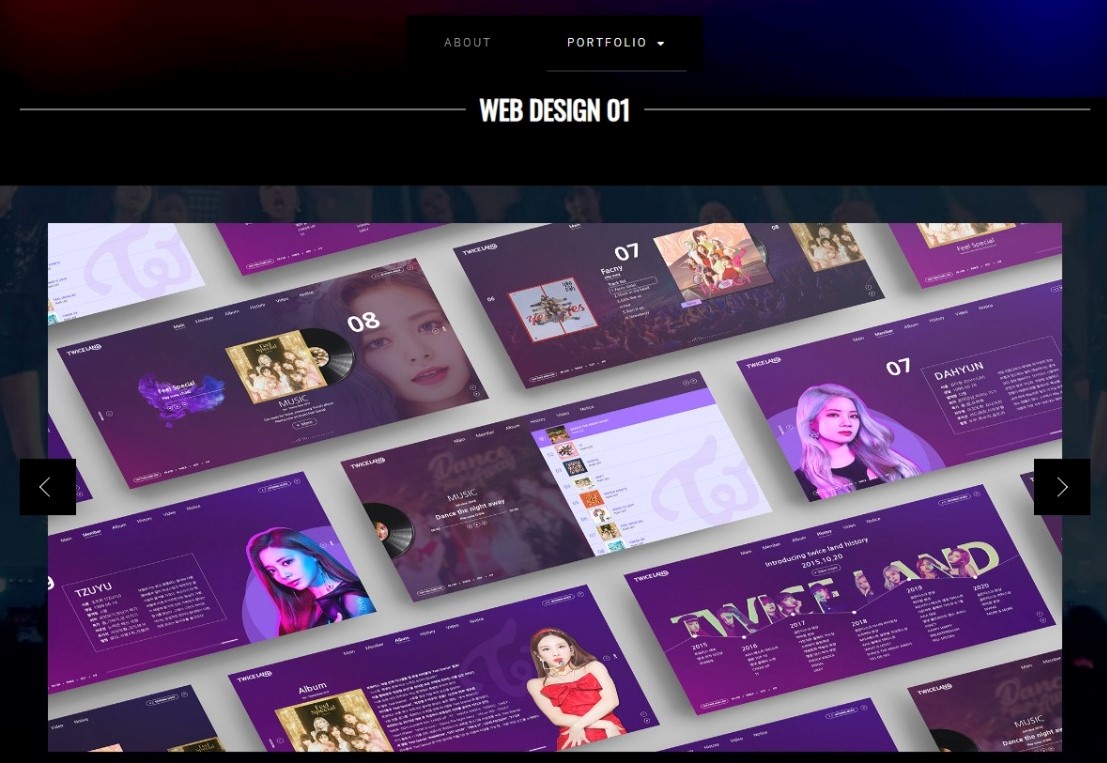Click the TZUYU member page mockup

(200, 580)
